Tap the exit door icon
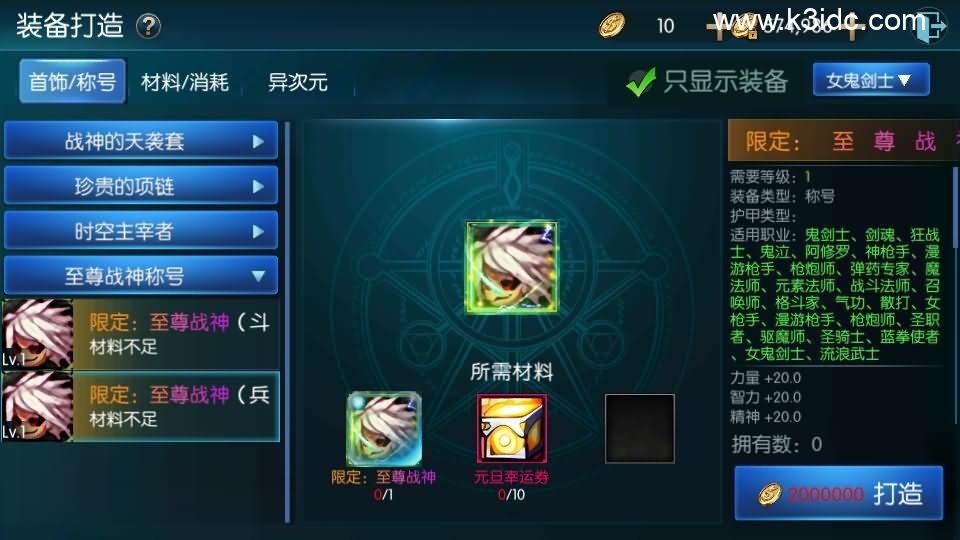Screen dimensions: 960x540 [930, 26]
